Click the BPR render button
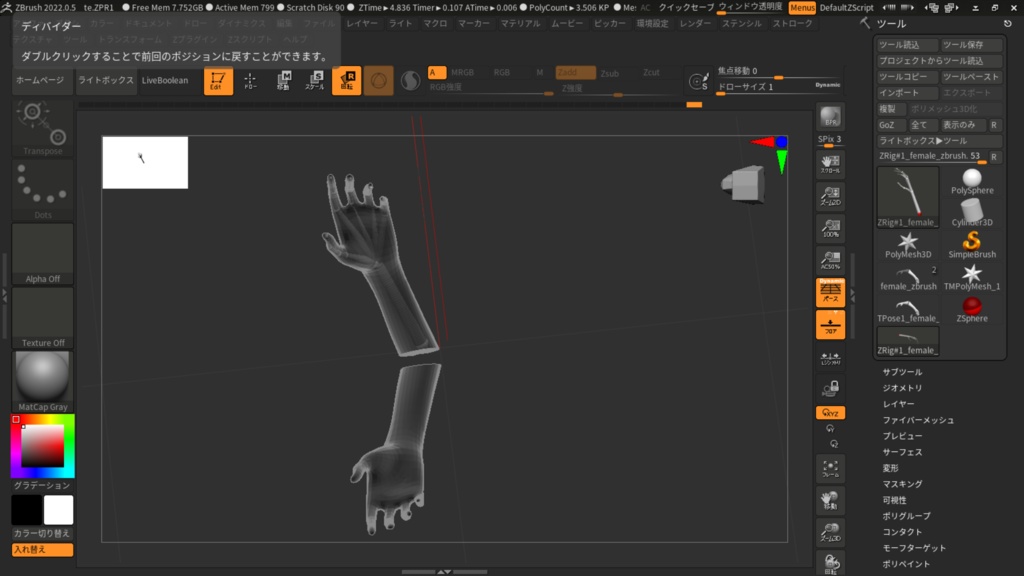The width and height of the screenshot is (1024, 576). point(831,117)
